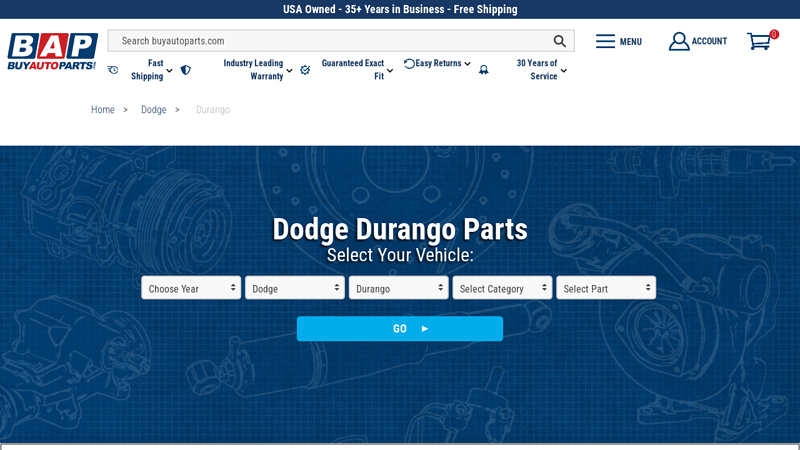Click the account person icon
This screenshot has height=450, width=800.
tap(679, 41)
